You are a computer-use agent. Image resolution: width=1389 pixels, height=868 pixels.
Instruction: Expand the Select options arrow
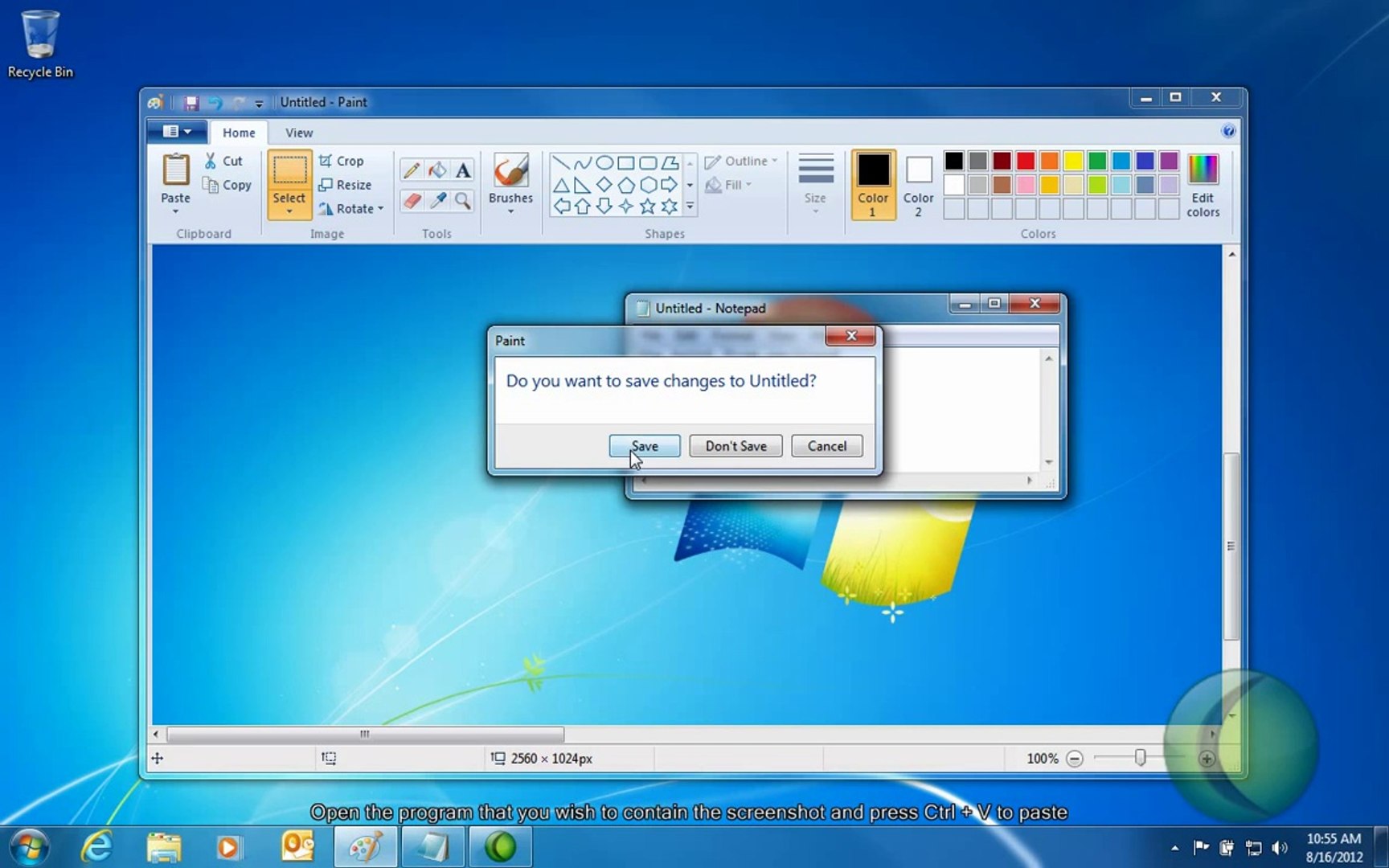289,212
